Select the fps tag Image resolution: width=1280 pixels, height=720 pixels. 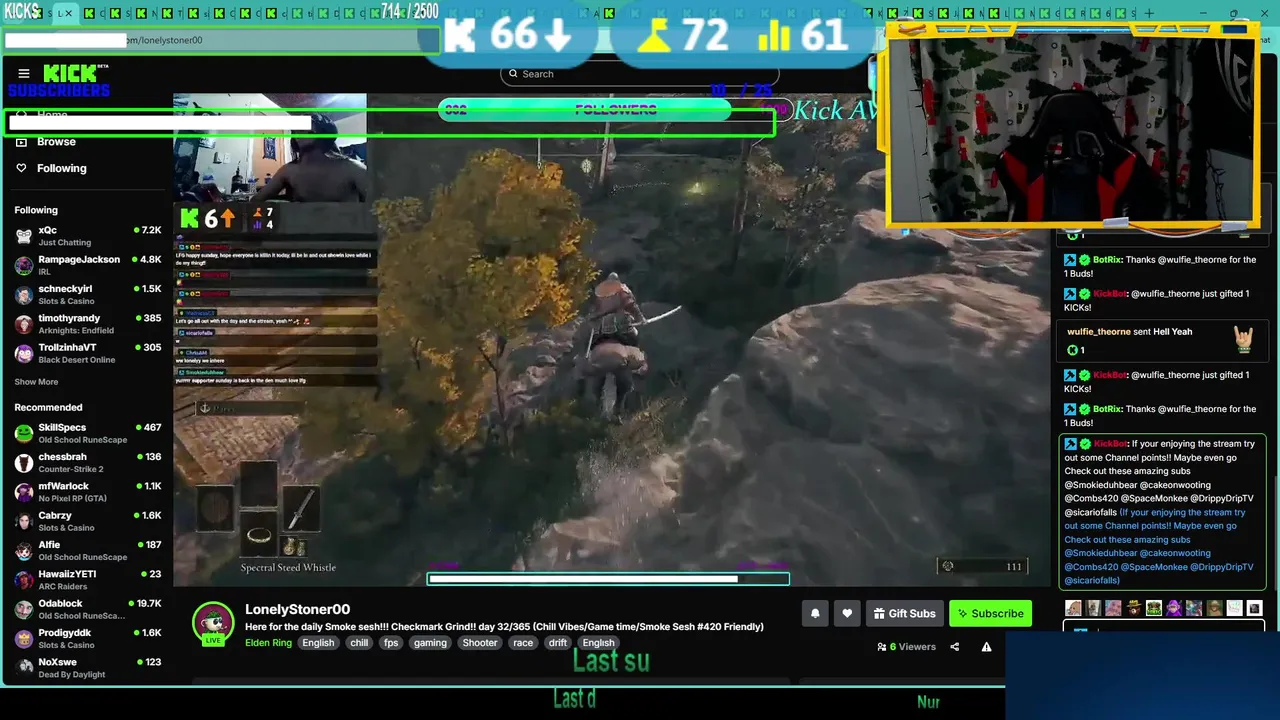(391, 643)
